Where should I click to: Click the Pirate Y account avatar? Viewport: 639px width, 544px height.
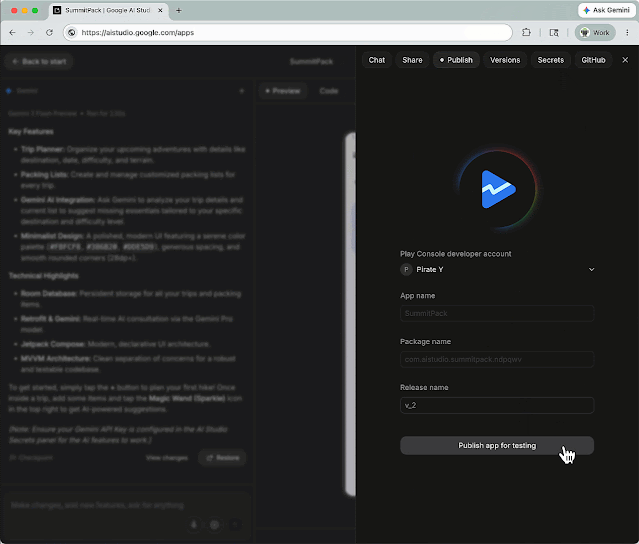(406, 269)
